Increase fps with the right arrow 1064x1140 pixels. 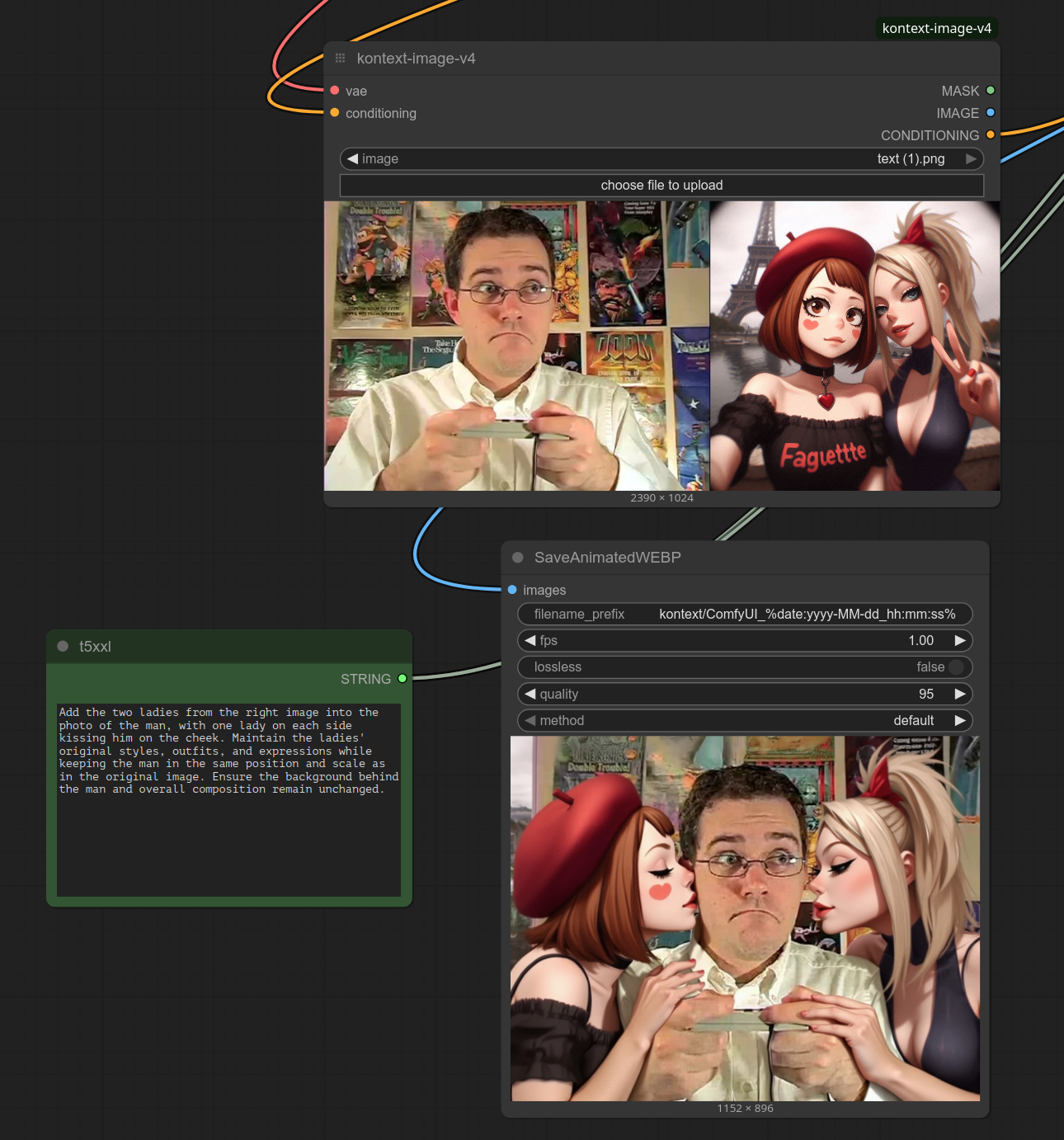point(960,641)
